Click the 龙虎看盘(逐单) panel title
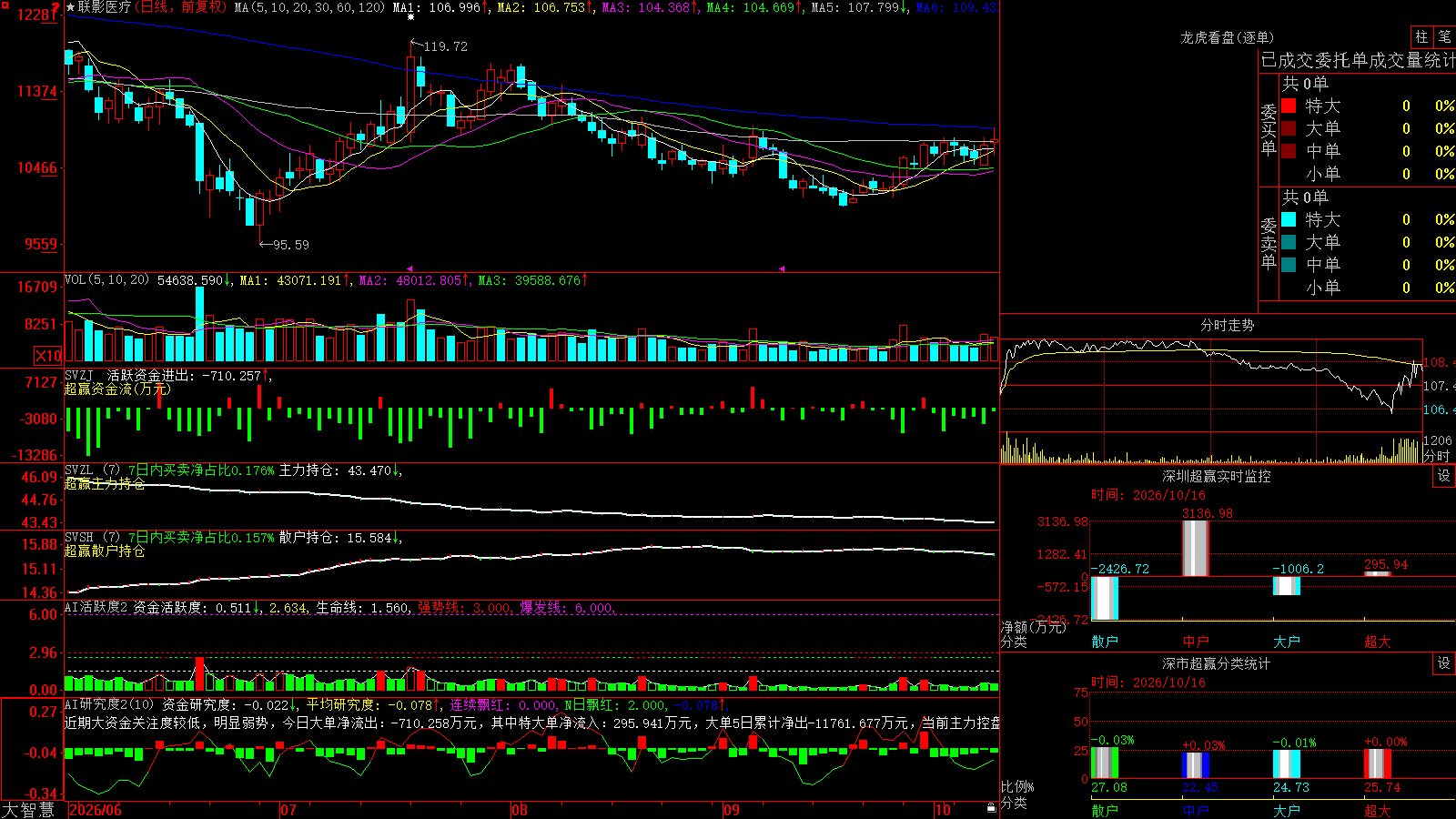The height and width of the screenshot is (819, 1456). pos(1228,37)
